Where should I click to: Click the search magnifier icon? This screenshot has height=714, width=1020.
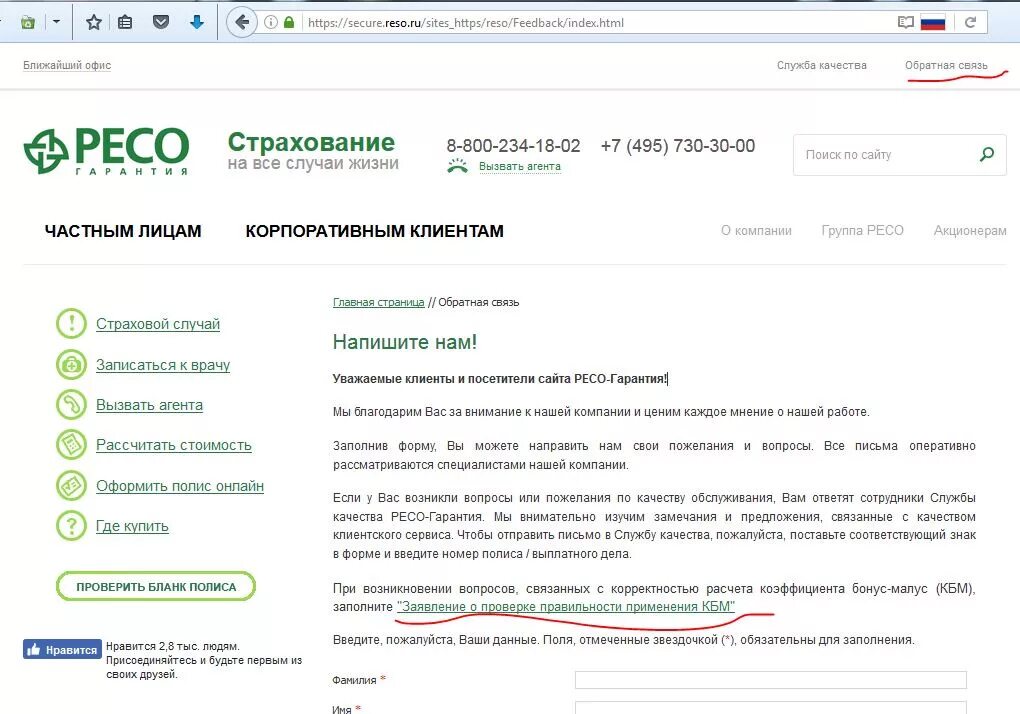(987, 155)
